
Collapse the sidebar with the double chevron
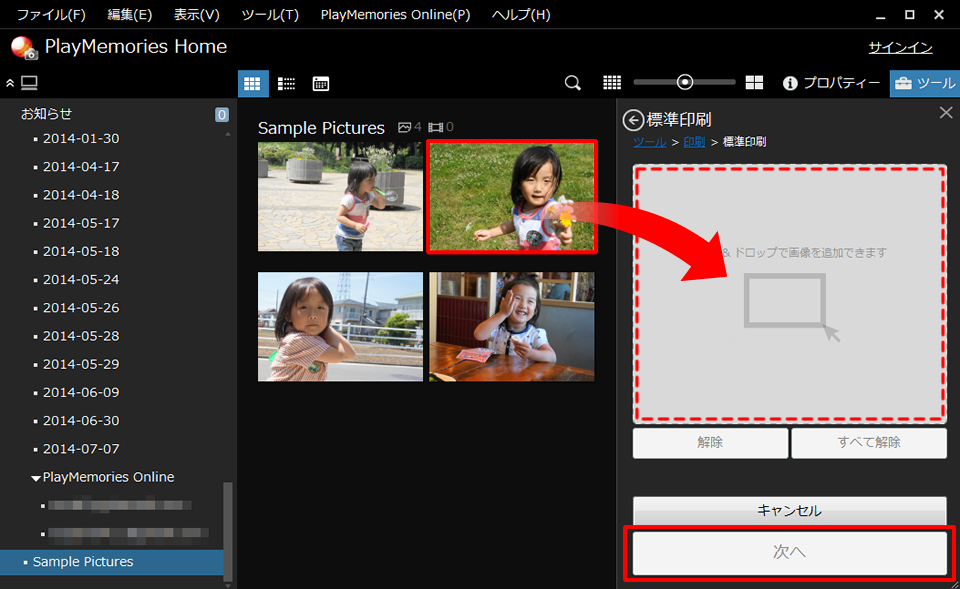point(10,83)
